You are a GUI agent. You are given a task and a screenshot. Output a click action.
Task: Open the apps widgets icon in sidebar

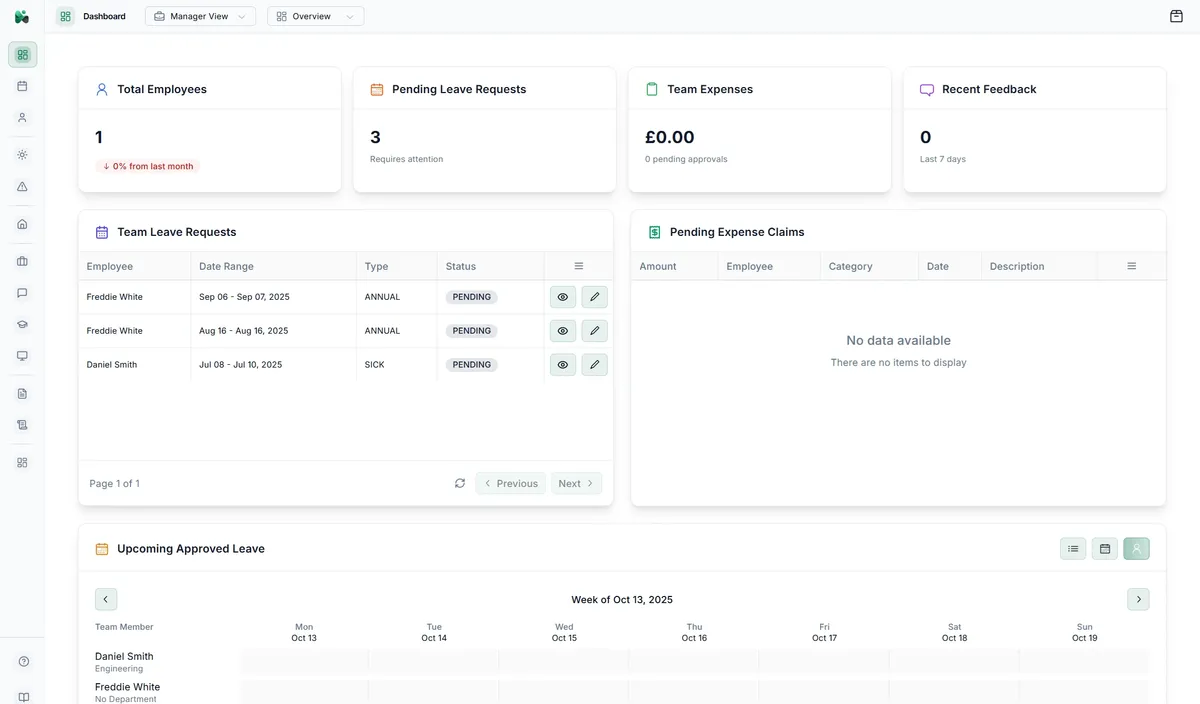22,463
